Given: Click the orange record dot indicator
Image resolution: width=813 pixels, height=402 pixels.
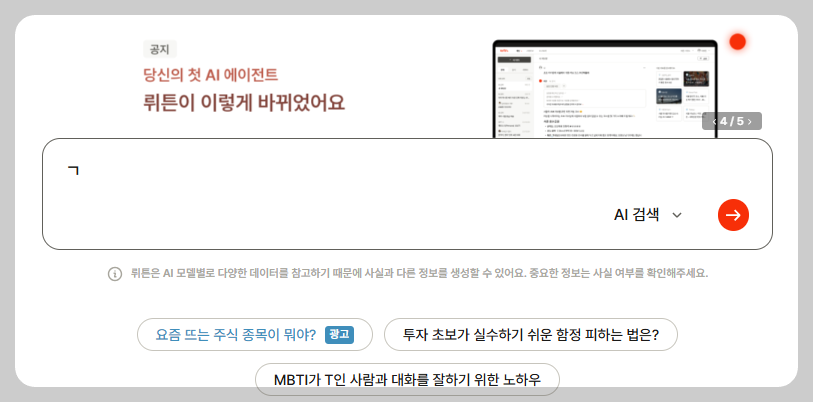Looking at the screenshot, I should [x=737, y=42].
